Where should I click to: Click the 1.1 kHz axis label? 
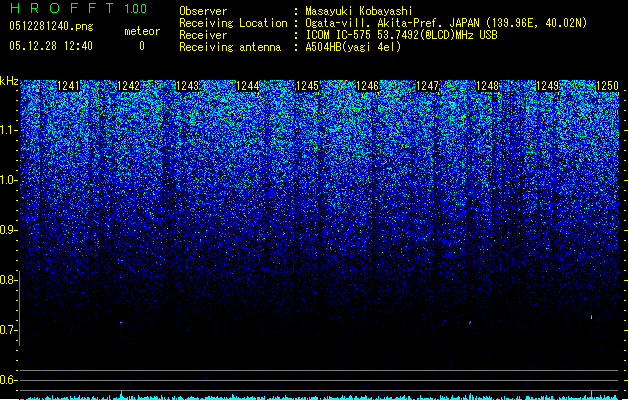tap(8, 130)
